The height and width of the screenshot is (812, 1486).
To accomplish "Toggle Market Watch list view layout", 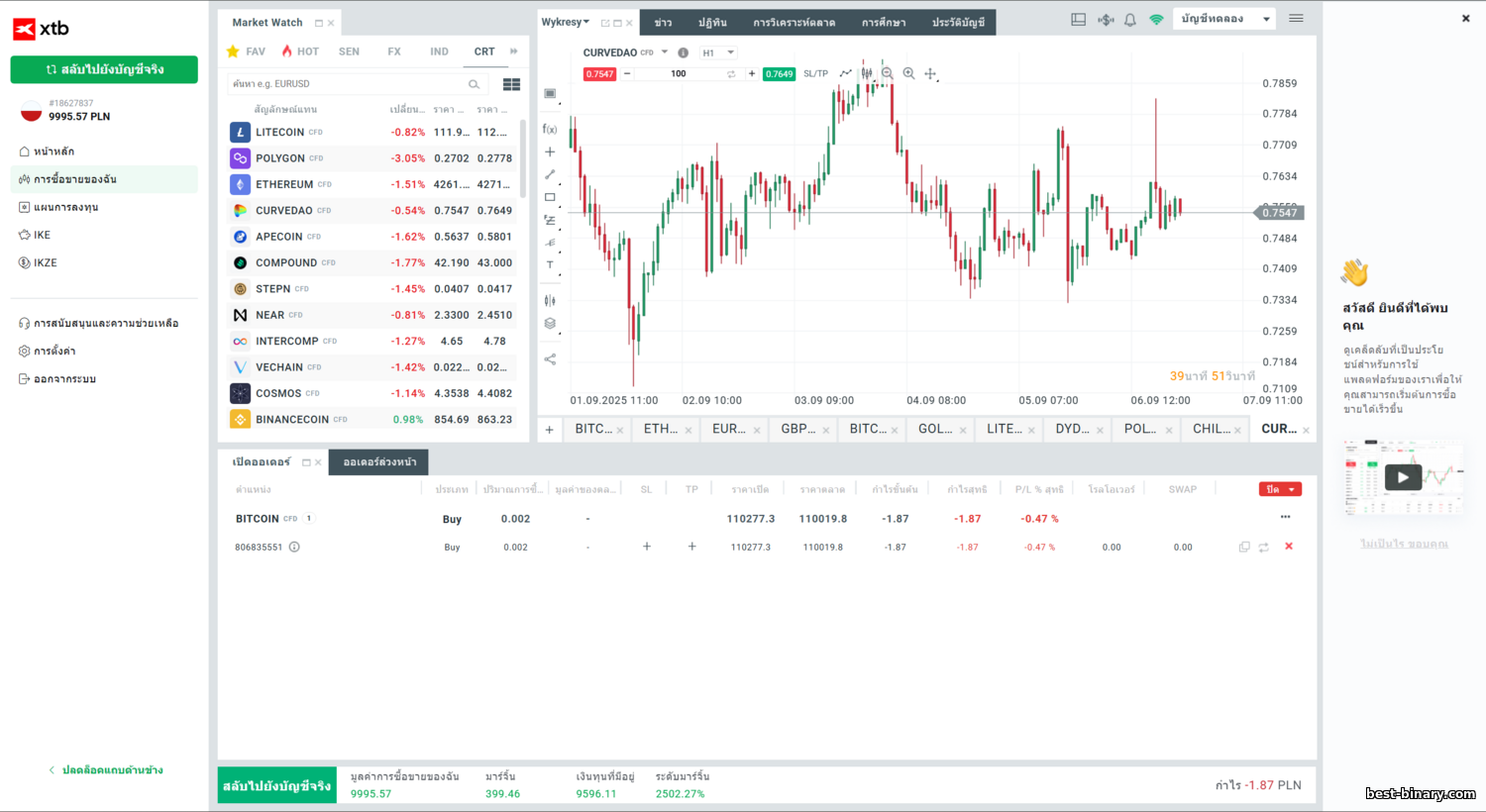I will [511, 84].
